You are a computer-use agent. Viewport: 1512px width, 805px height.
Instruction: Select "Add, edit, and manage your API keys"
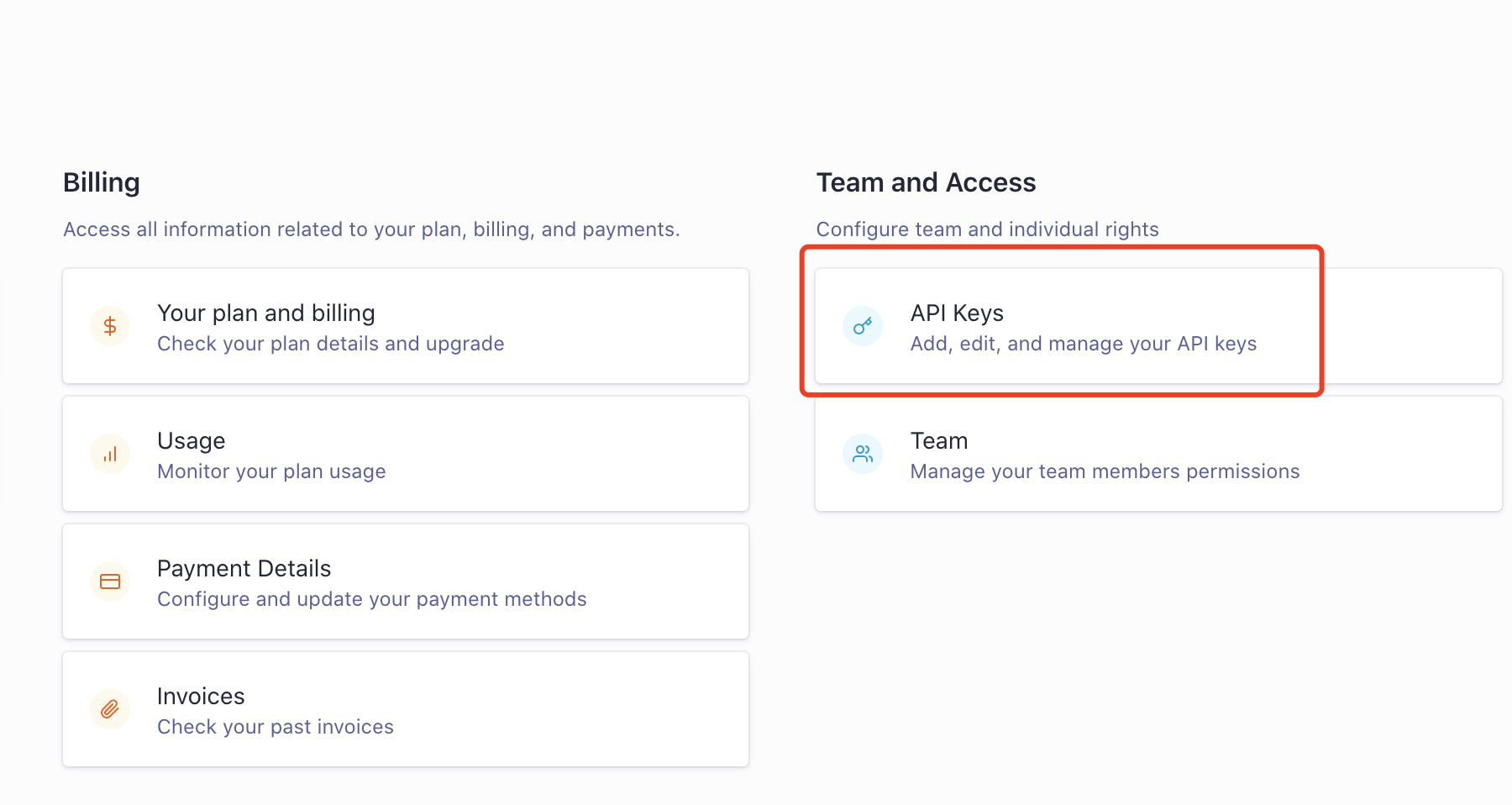1084,344
